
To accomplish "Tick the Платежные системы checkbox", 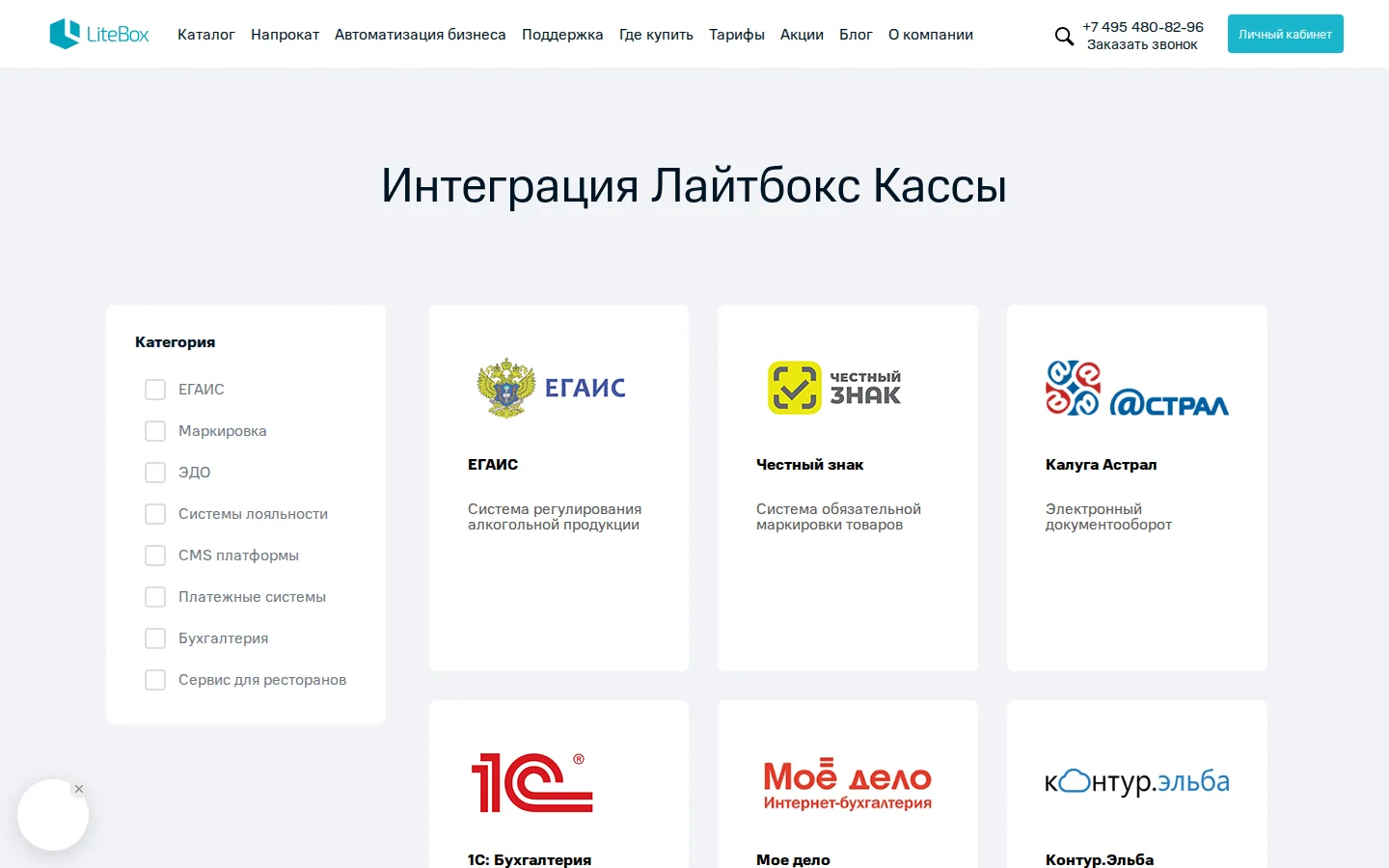I will (x=155, y=597).
